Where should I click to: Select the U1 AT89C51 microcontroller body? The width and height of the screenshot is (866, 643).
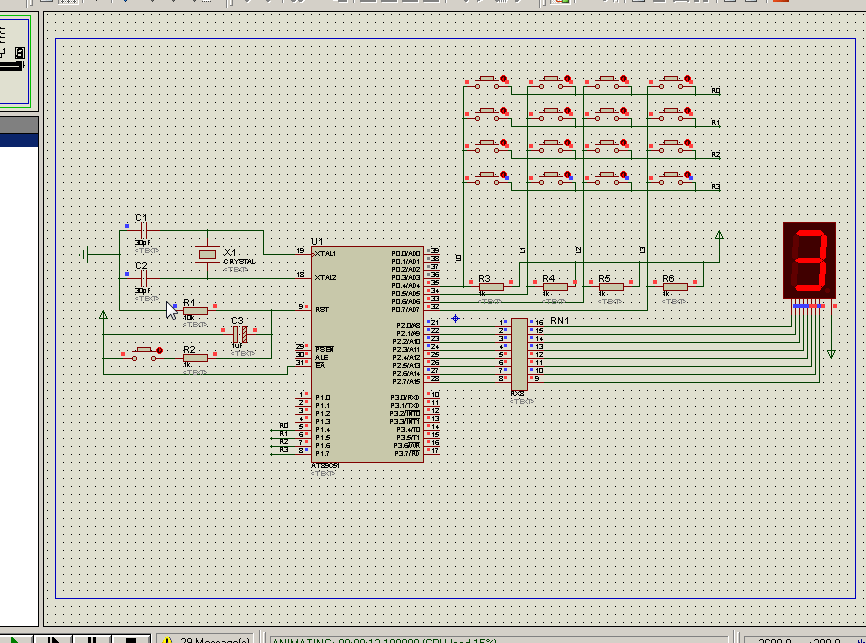coord(367,354)
